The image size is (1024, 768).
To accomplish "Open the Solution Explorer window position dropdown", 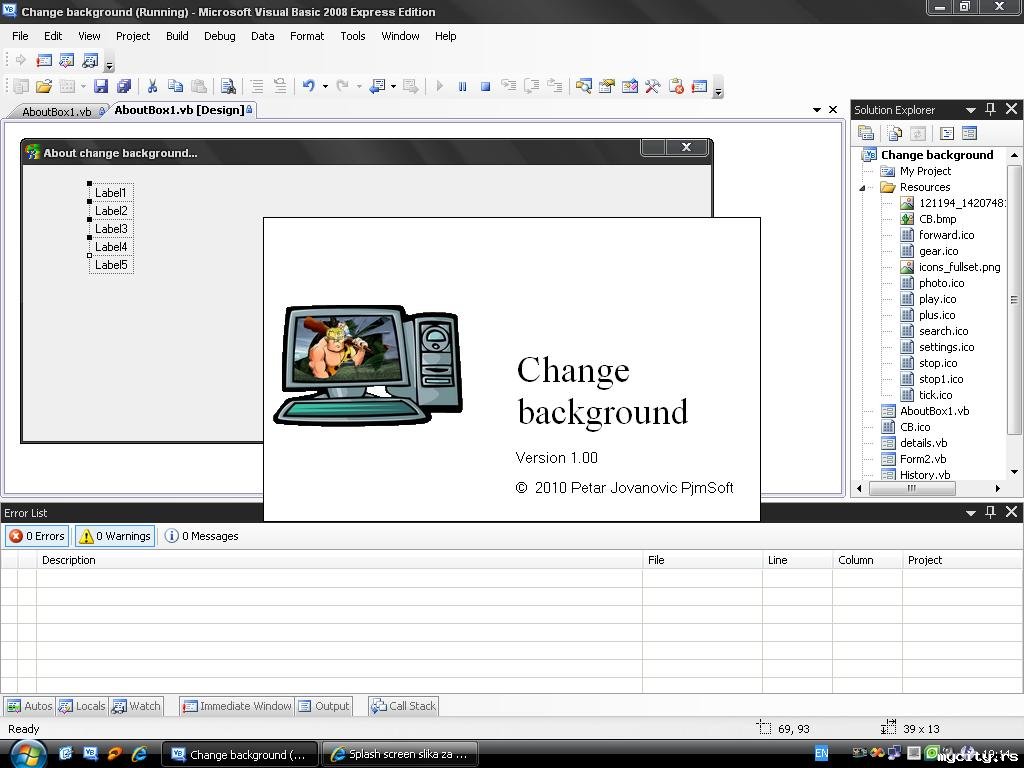I will (970, 110).
